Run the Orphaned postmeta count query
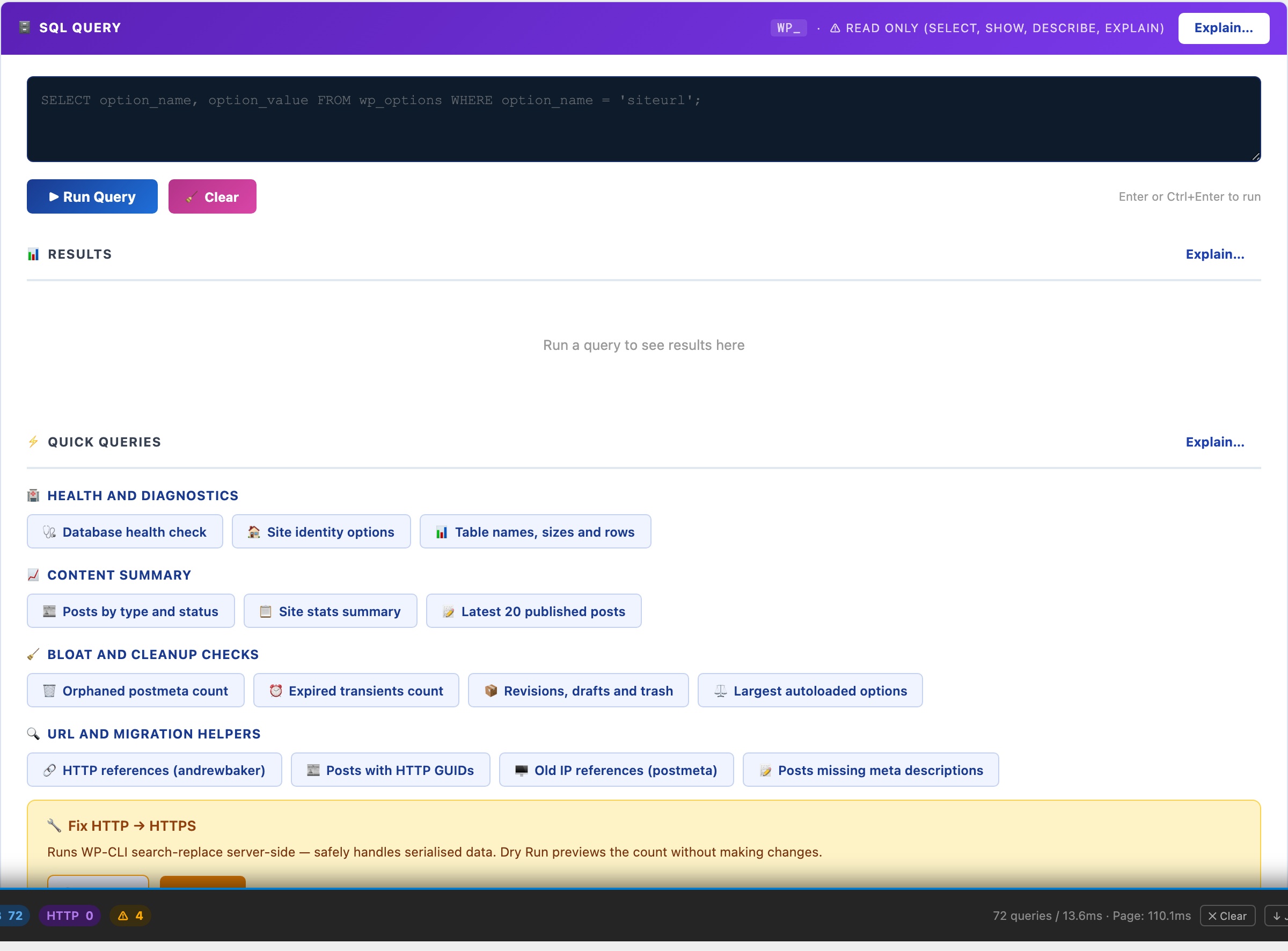This screenshot has width=1288, height=951. point(136,690)
